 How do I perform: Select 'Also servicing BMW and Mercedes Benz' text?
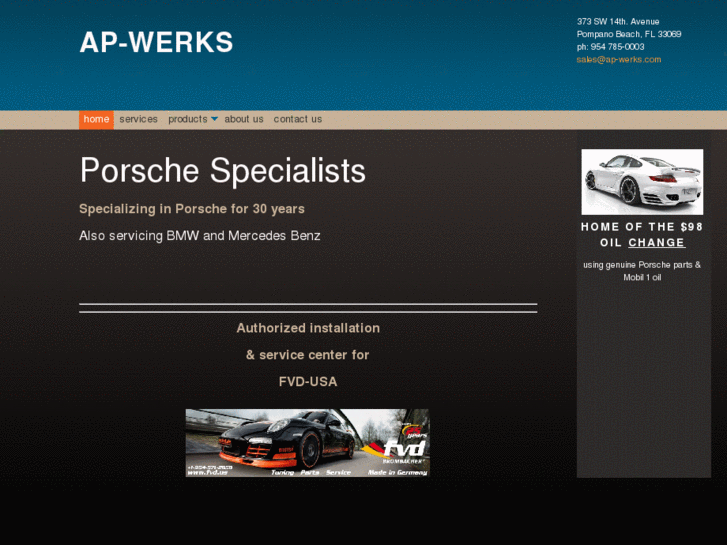[x=199, y=236]
